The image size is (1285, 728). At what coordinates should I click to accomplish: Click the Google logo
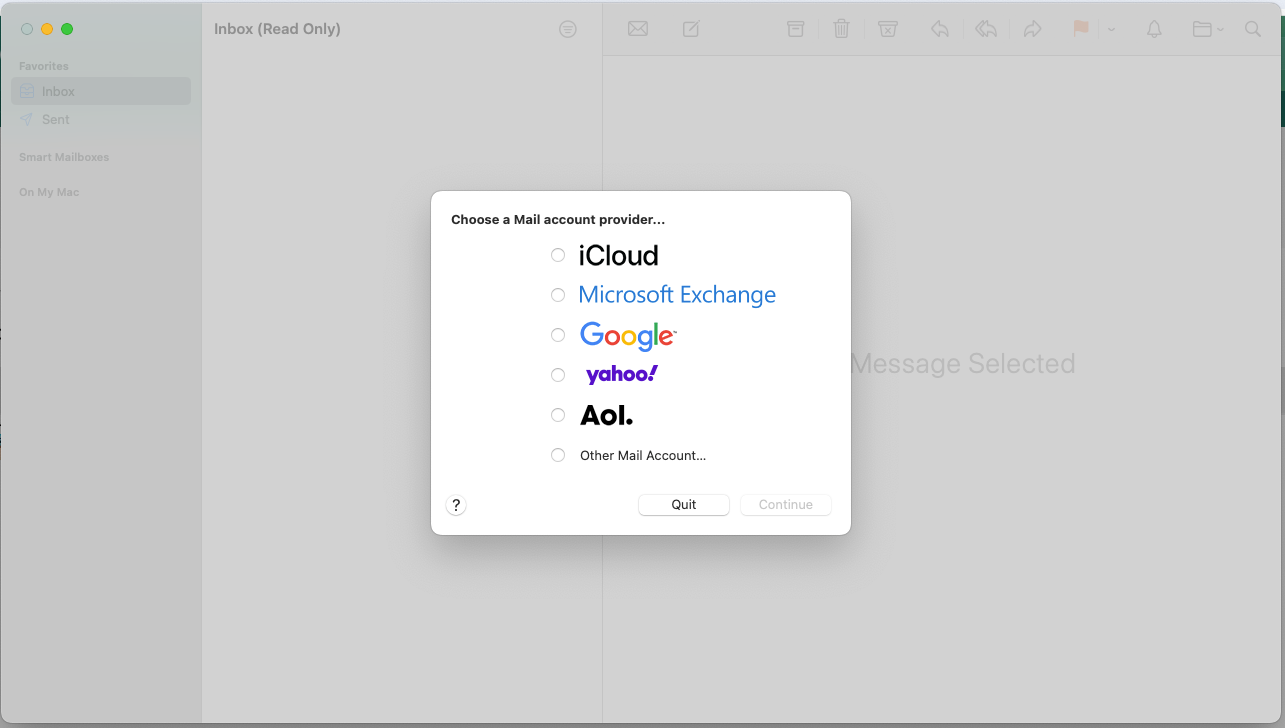(x=628, y=336)
